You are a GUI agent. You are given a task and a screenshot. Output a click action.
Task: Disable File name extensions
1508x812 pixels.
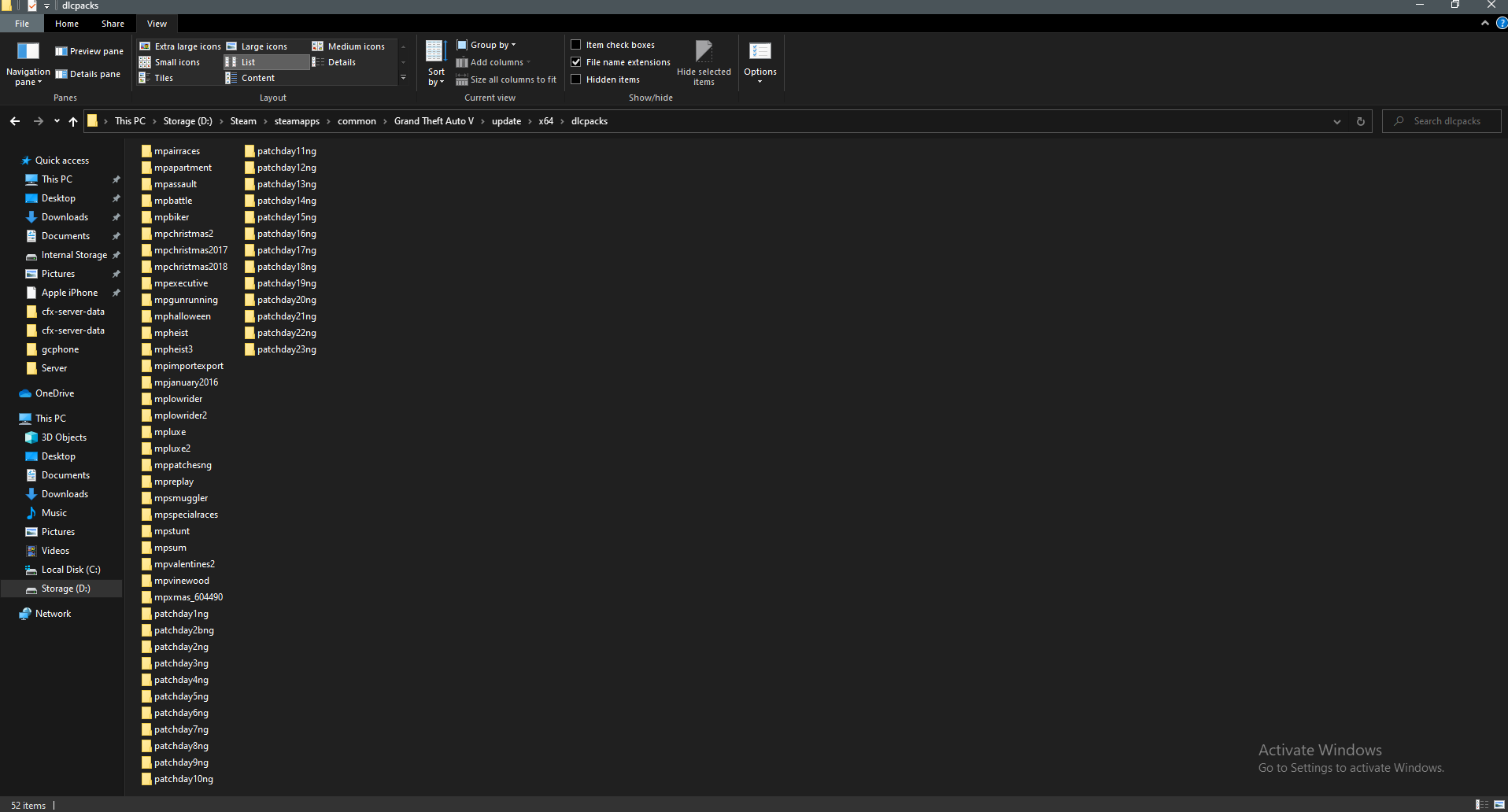tap(576, 62)
